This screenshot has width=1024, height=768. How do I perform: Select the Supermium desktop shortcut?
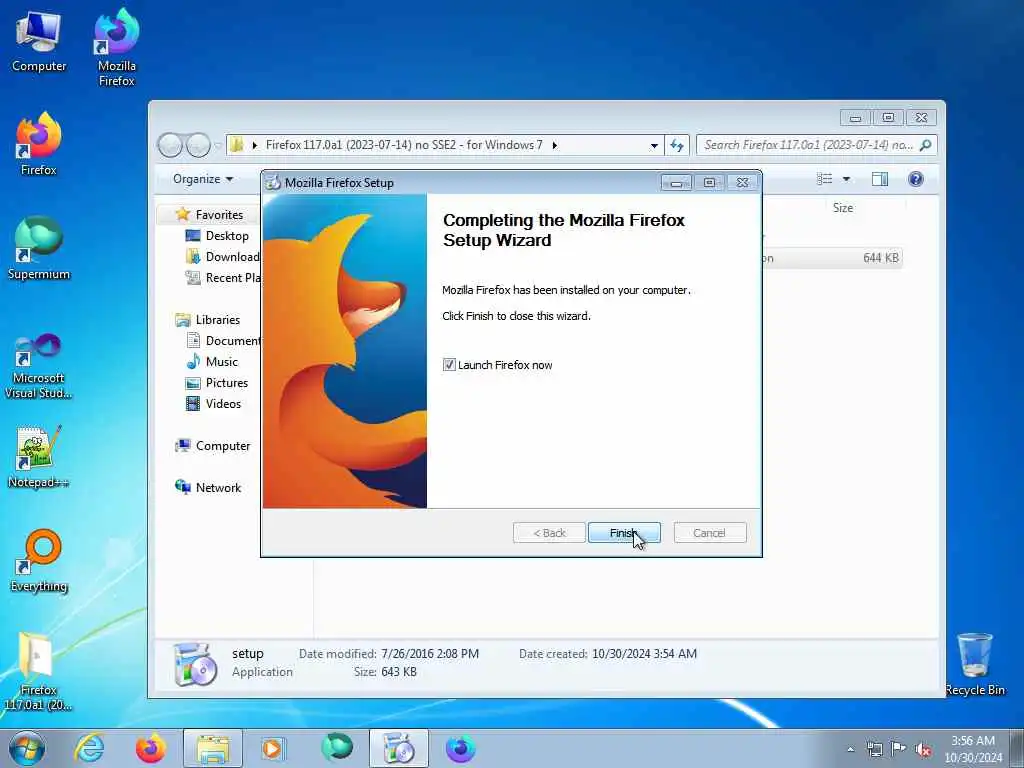(39, 248)
